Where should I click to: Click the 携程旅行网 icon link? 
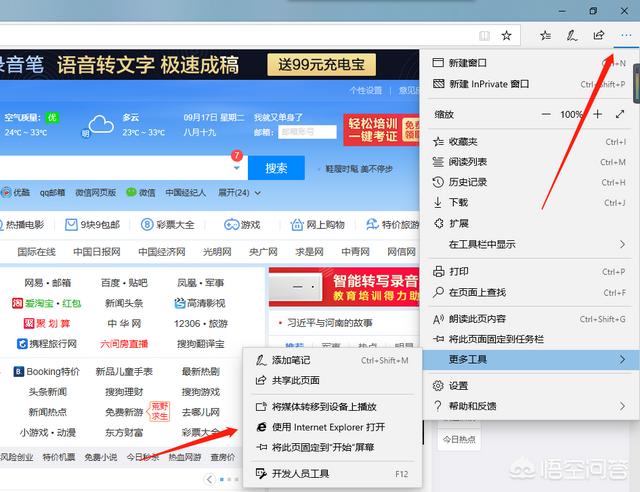tap(22, 344)
